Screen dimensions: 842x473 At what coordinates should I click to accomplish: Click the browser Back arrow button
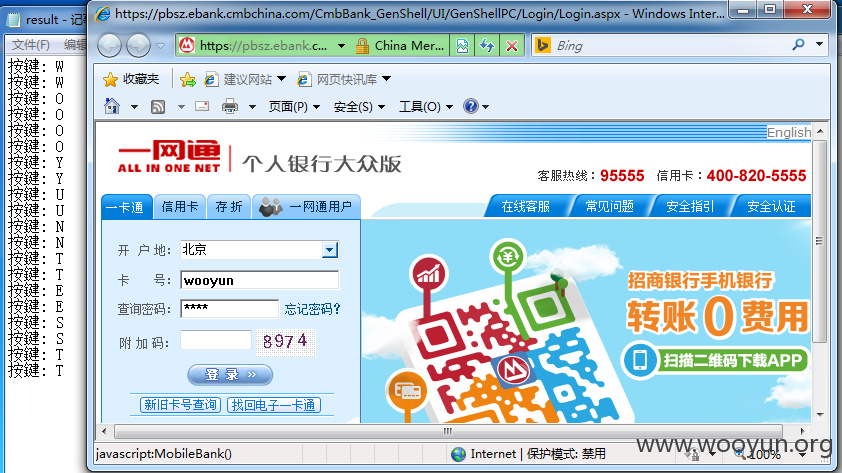tap(109, 46)
